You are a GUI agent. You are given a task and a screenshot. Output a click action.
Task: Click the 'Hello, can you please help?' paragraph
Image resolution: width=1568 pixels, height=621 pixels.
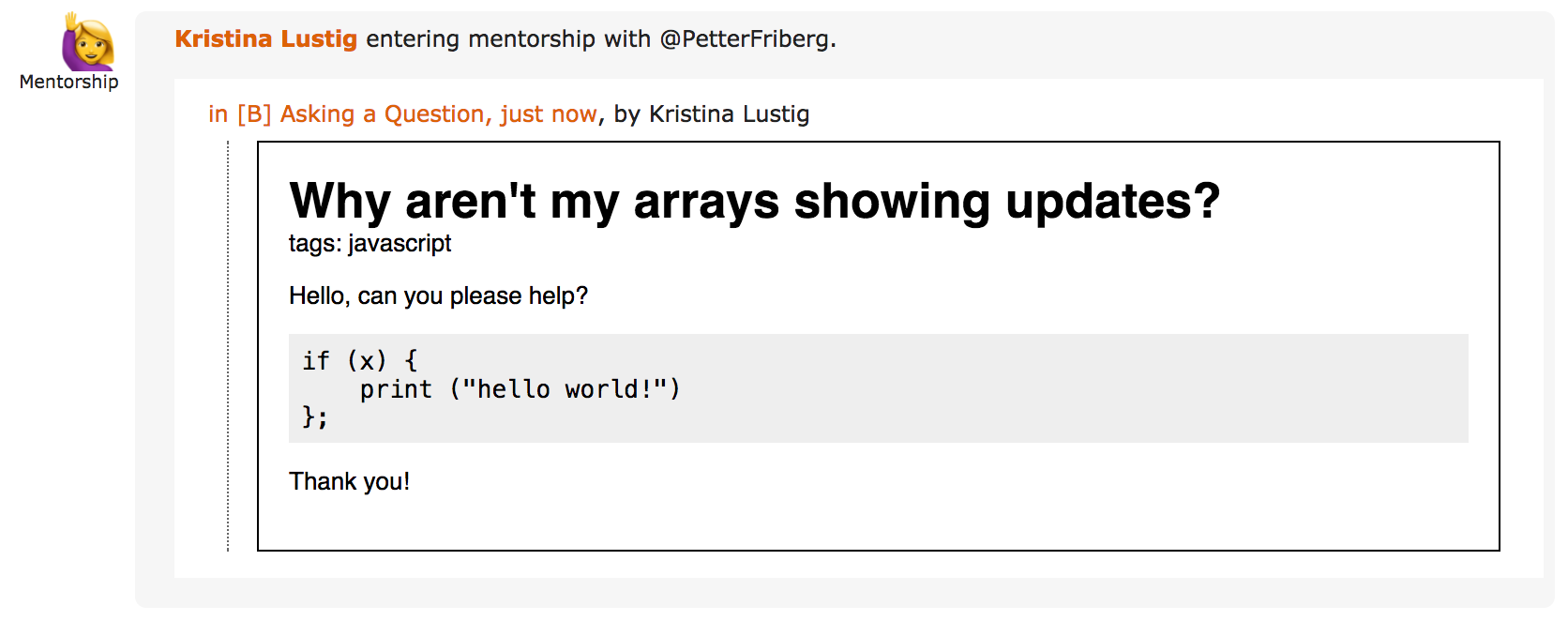point(438,296)
